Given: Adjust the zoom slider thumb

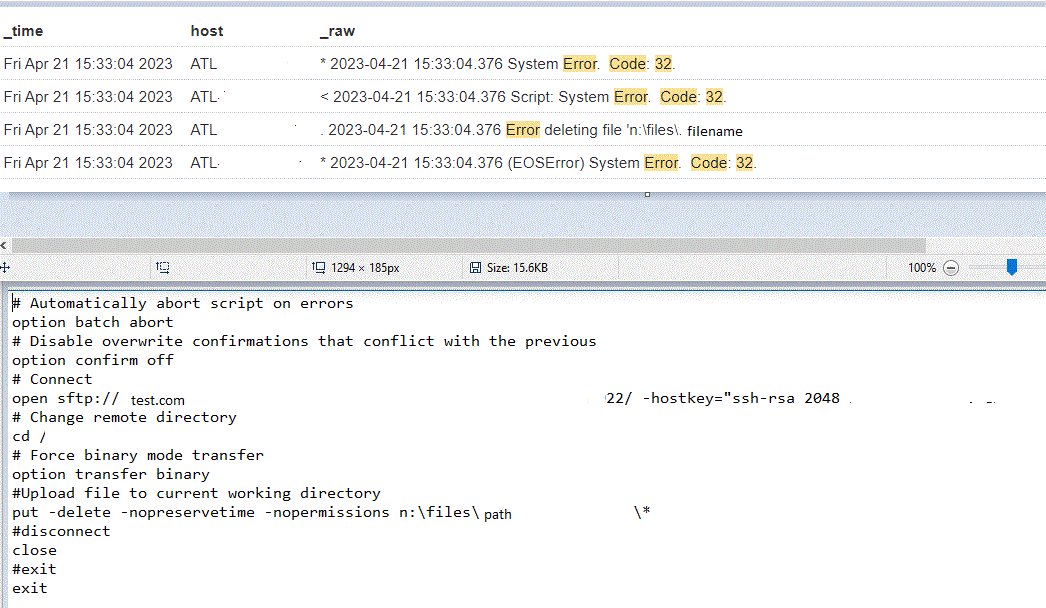Looking at the screenshot, I should 1011,267.
